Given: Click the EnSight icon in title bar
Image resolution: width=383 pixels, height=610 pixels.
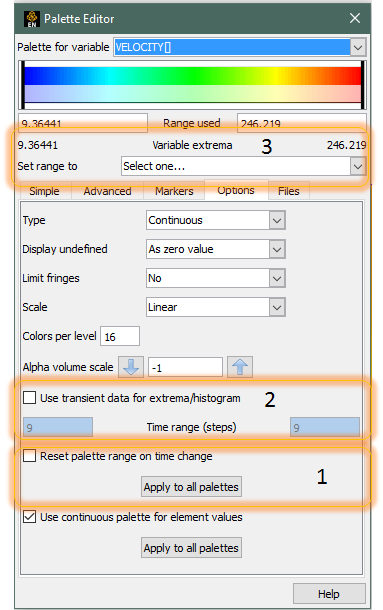Looking at the screenshot, I should [32, 19].
